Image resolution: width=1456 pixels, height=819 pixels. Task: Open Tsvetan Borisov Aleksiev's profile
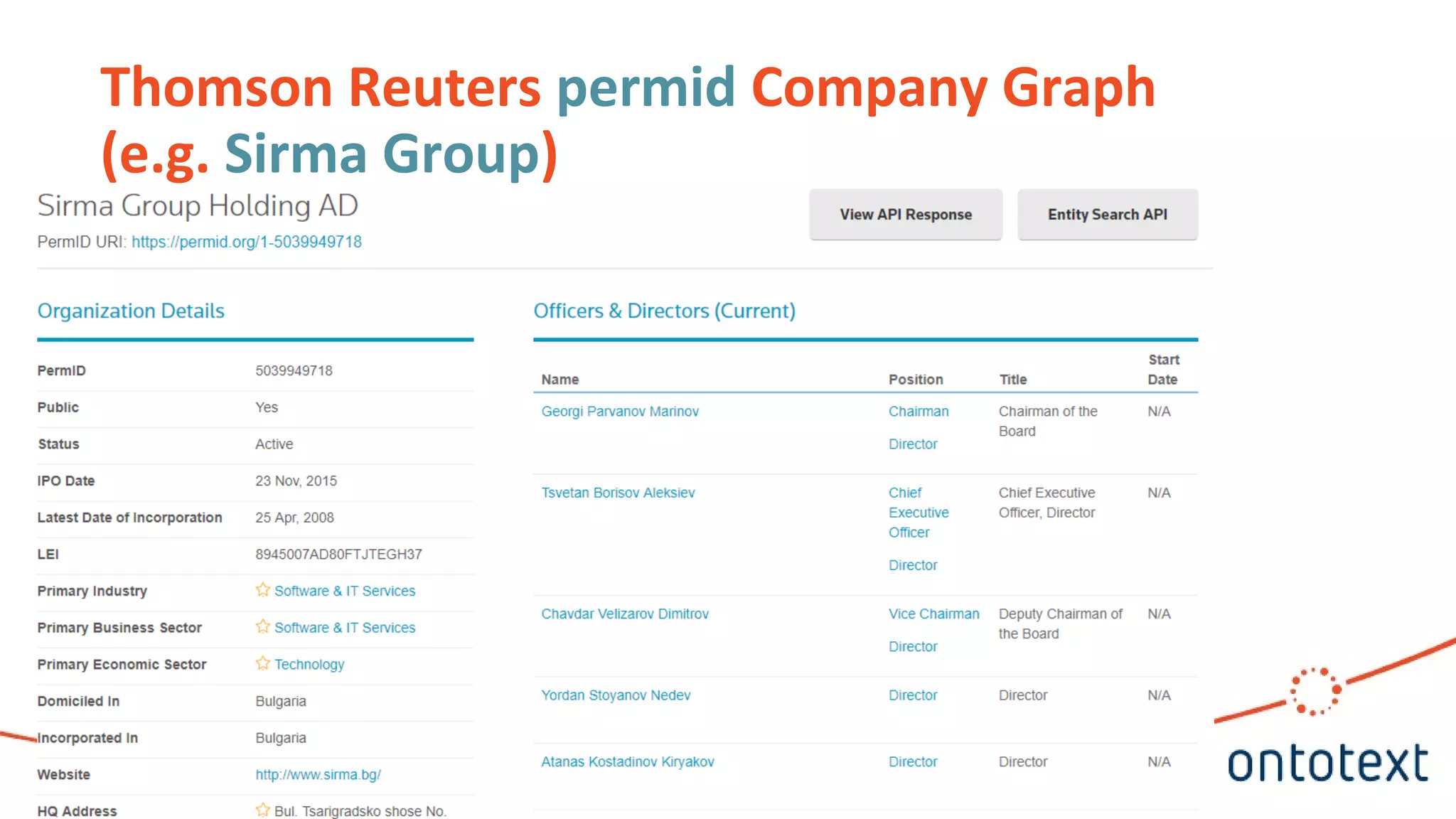click(618, 493)
